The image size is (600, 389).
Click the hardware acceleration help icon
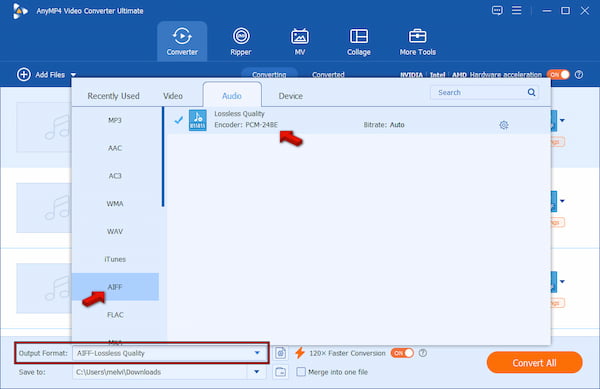[x=579, y=75]
